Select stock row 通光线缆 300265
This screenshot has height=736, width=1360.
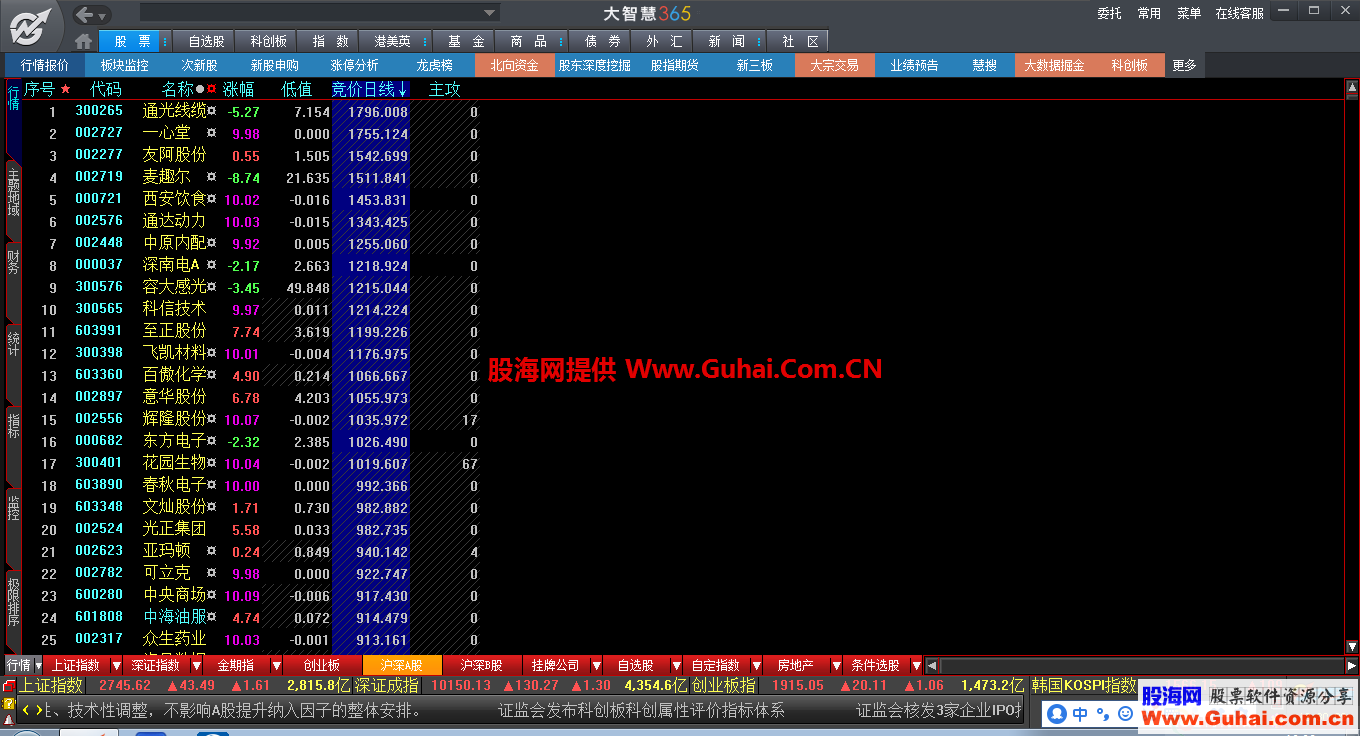251,112
